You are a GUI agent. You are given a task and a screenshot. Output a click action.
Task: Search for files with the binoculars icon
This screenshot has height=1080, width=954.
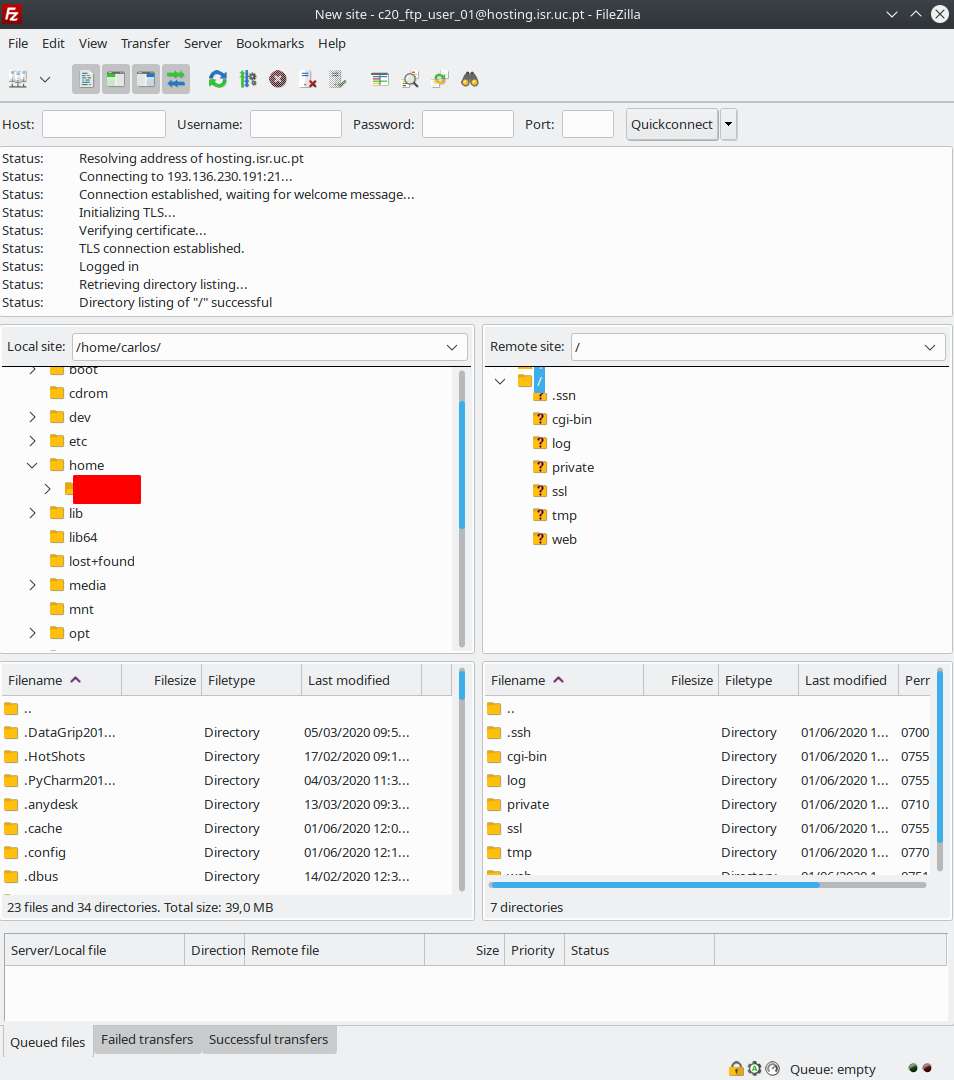coord(470,79)
